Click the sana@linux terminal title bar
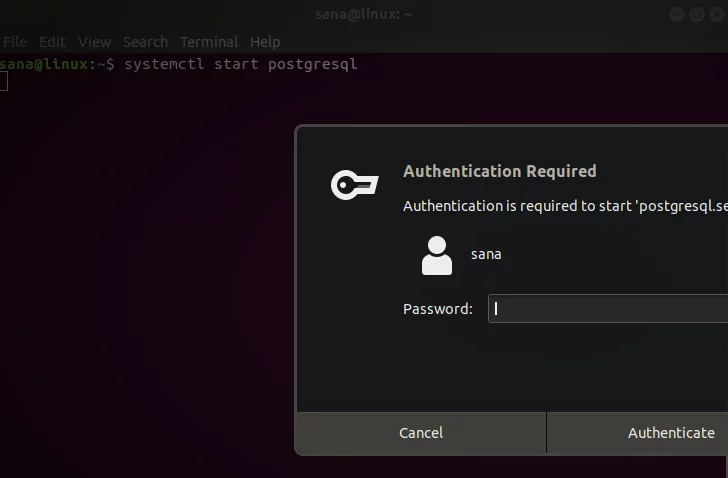This screenshot has width=728, height=478. (x=364, y=14)
